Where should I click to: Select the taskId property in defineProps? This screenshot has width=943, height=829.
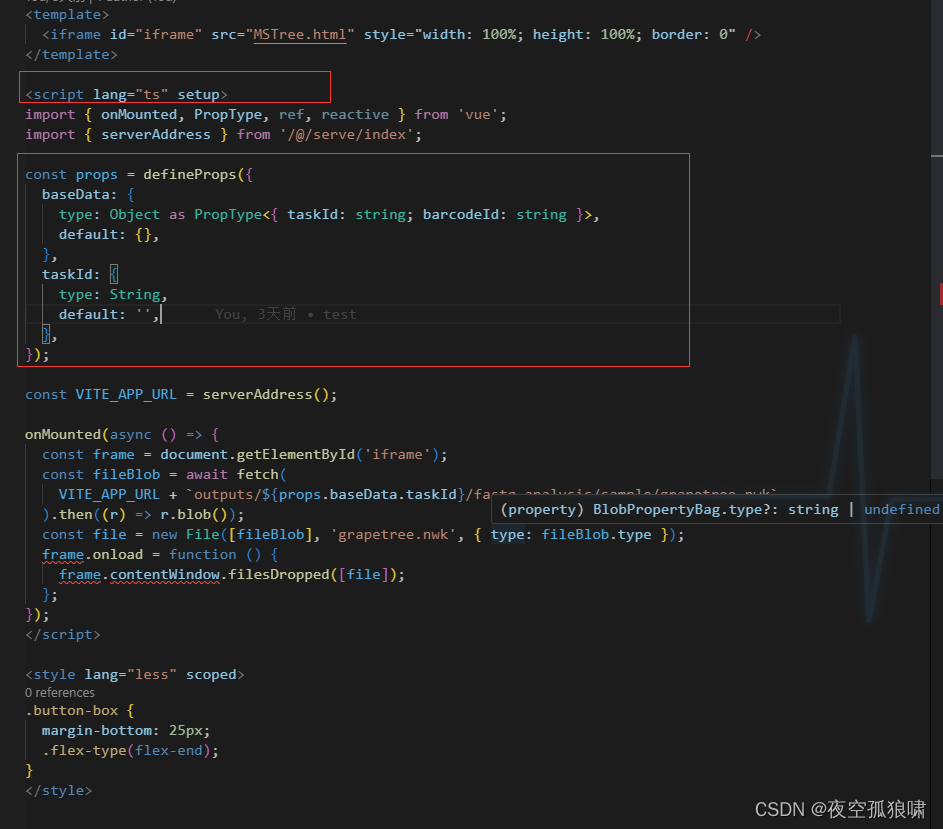tap(68, 273)
